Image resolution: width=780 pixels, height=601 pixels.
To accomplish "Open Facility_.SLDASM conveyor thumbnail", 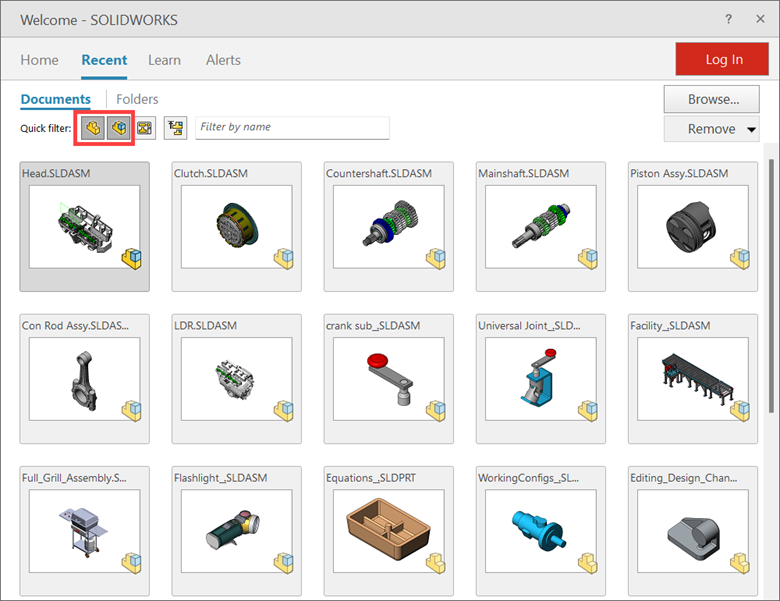I will (693, 379).
